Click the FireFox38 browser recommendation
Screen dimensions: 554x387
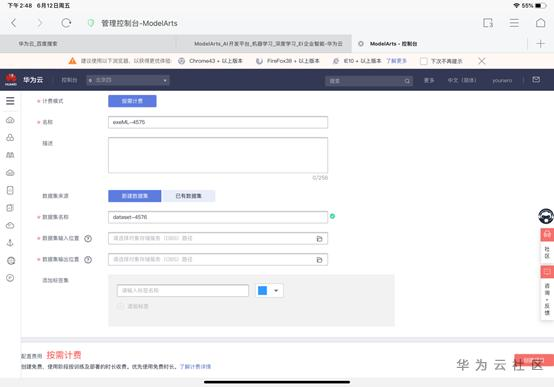(x=288, y=61)
